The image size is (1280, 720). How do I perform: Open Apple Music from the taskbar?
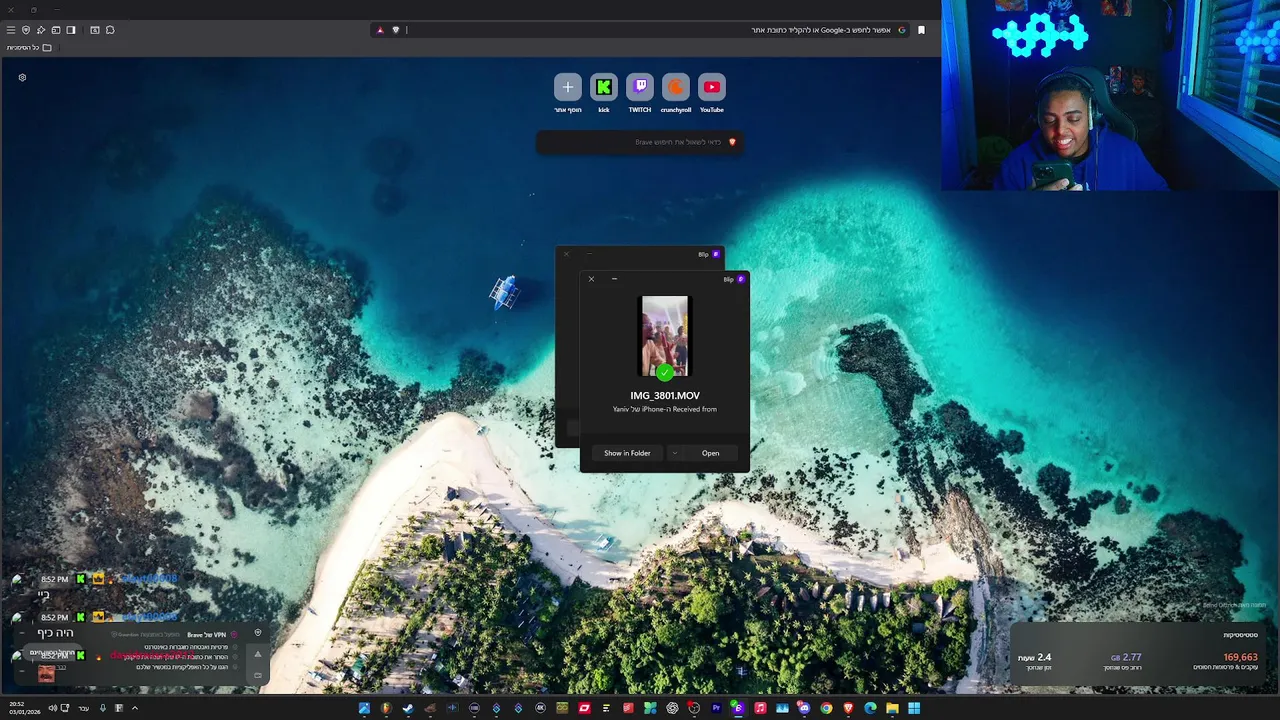click(x=760, y=708)
